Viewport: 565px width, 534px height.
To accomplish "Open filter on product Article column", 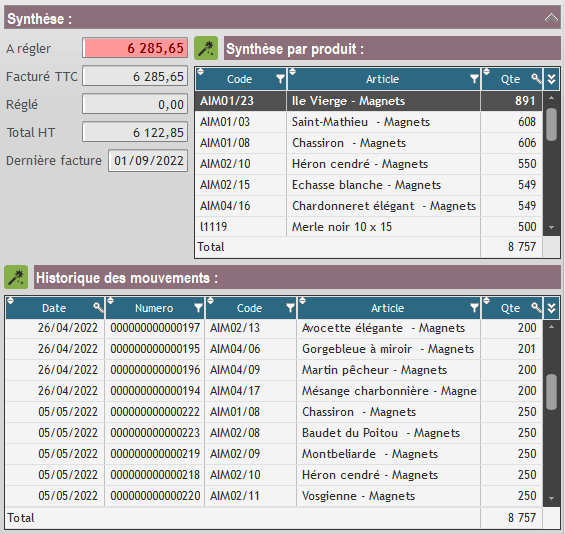I will pos(474,79).
